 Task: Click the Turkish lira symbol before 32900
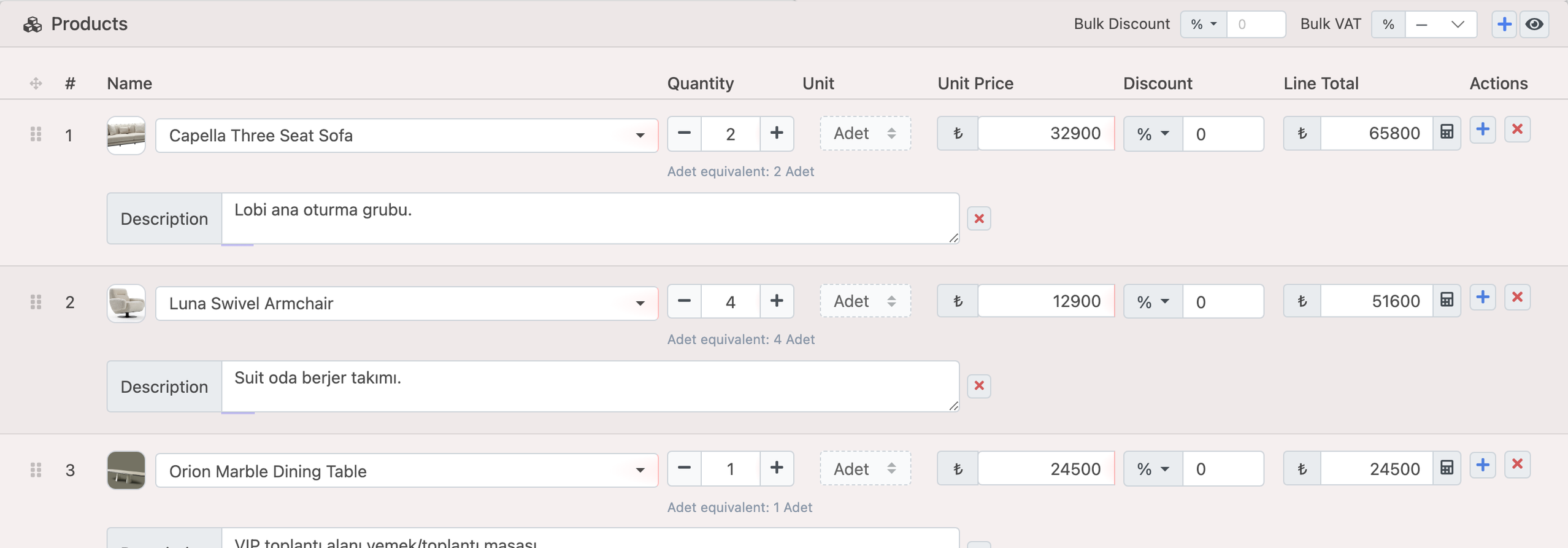(958, 133)
